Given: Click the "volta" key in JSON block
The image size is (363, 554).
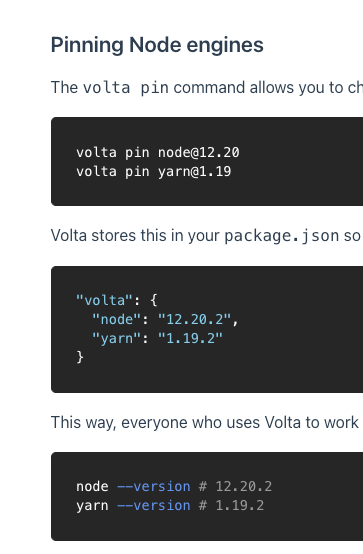Looking at the screenshot, I should coord(105,301).
